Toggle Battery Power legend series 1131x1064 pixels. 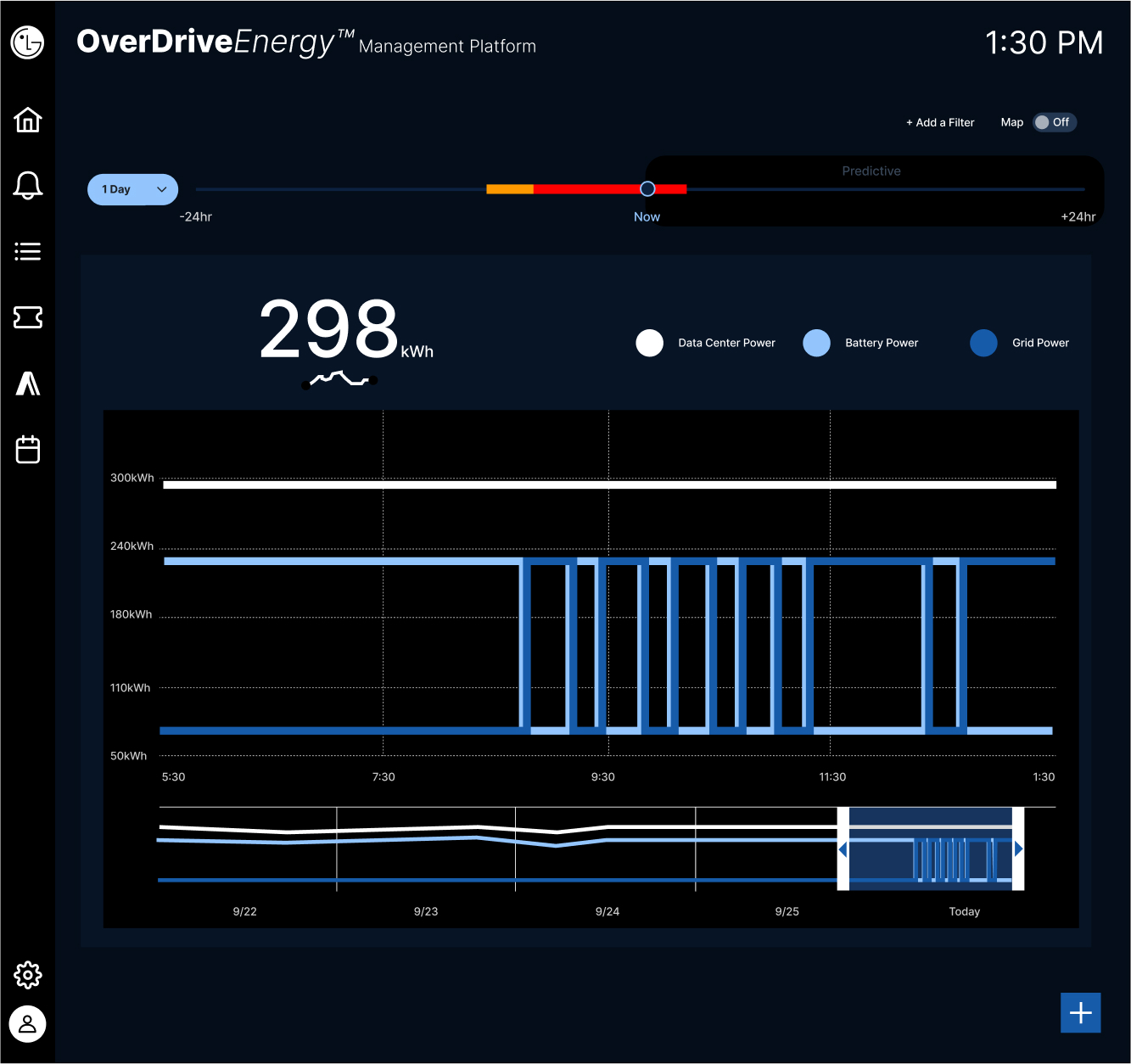pos(817,343)
